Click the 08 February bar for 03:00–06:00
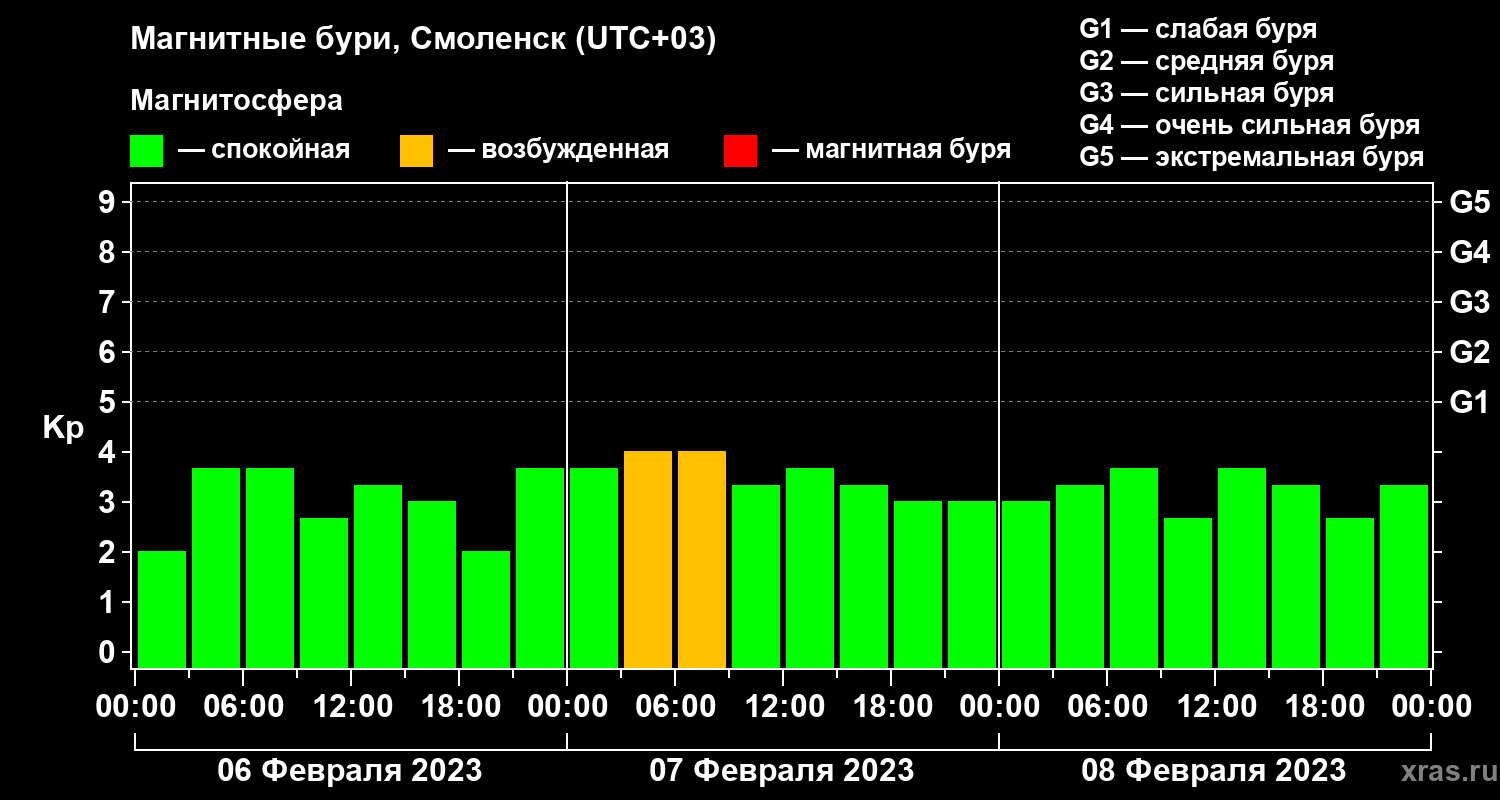Screen dimensions: 1500x800 coord(1080,576)
